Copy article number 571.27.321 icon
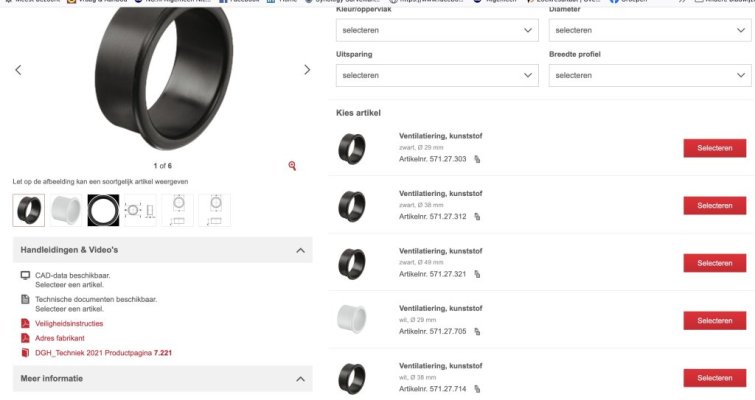The image size is (755, 400). click(477, 273)
